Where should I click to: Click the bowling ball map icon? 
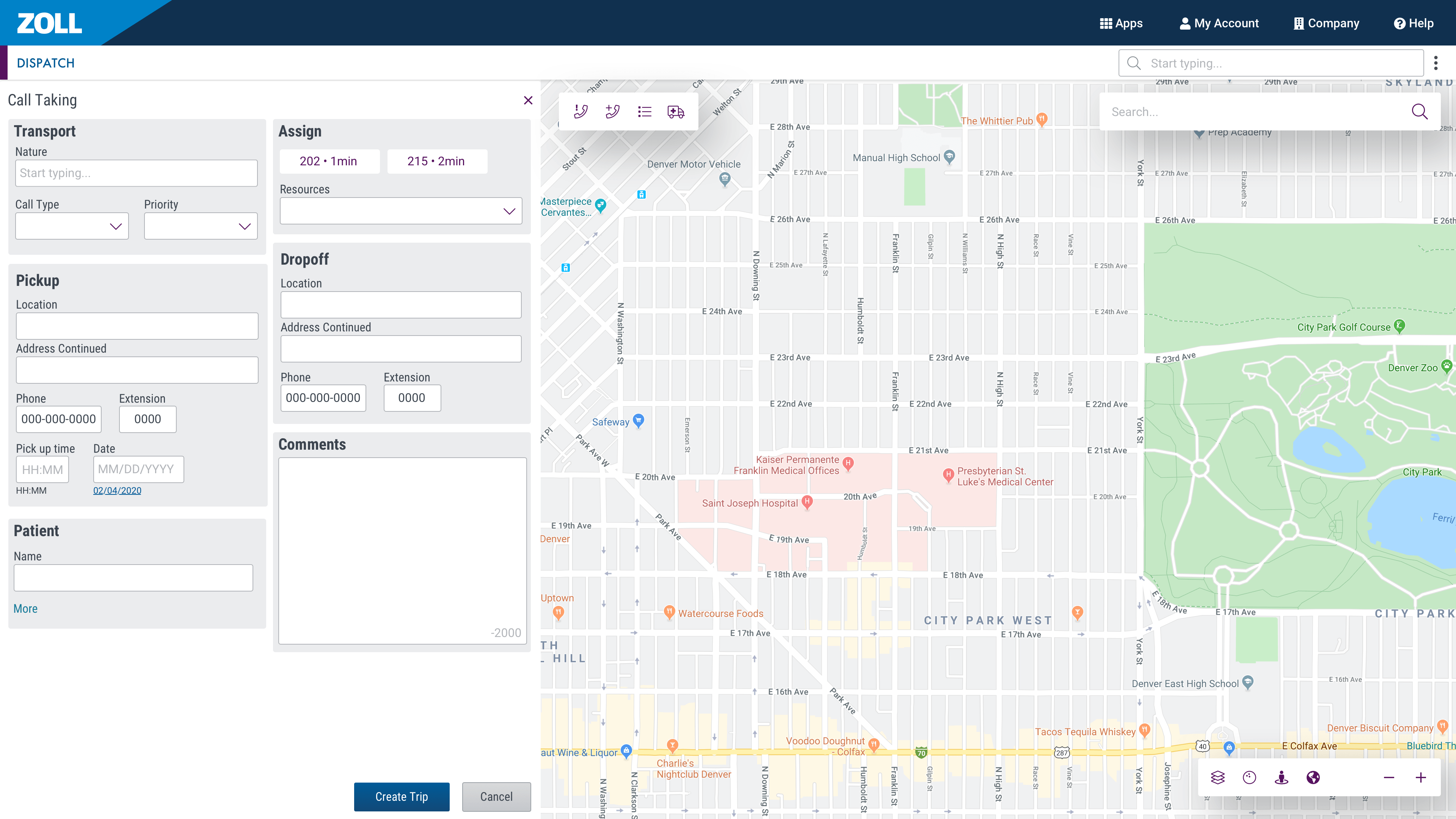tap(1250, 778)
